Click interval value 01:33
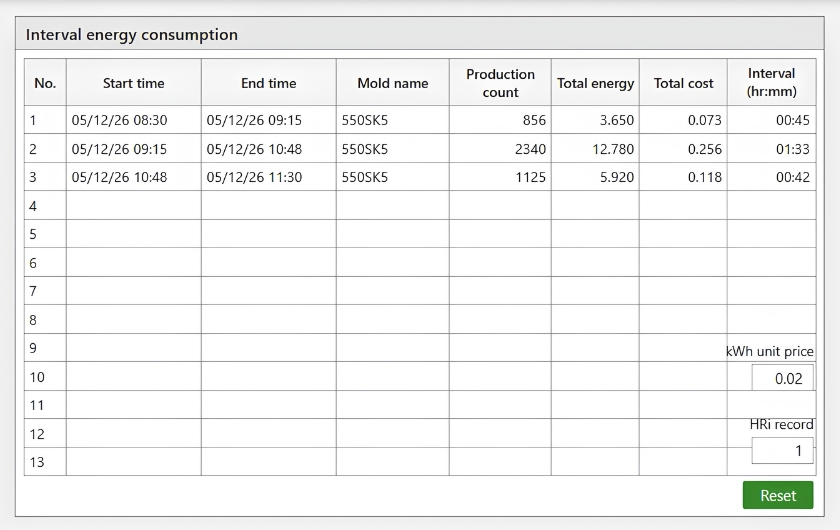The height and width of the screenshot is (530, 840). (x=793, y=149)
